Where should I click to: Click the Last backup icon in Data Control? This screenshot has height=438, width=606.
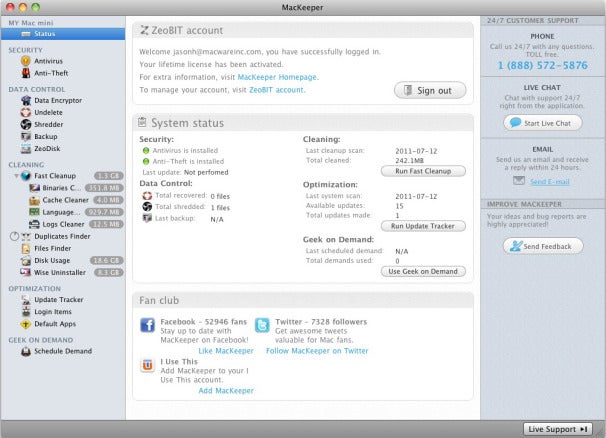[x=147, y=218]
